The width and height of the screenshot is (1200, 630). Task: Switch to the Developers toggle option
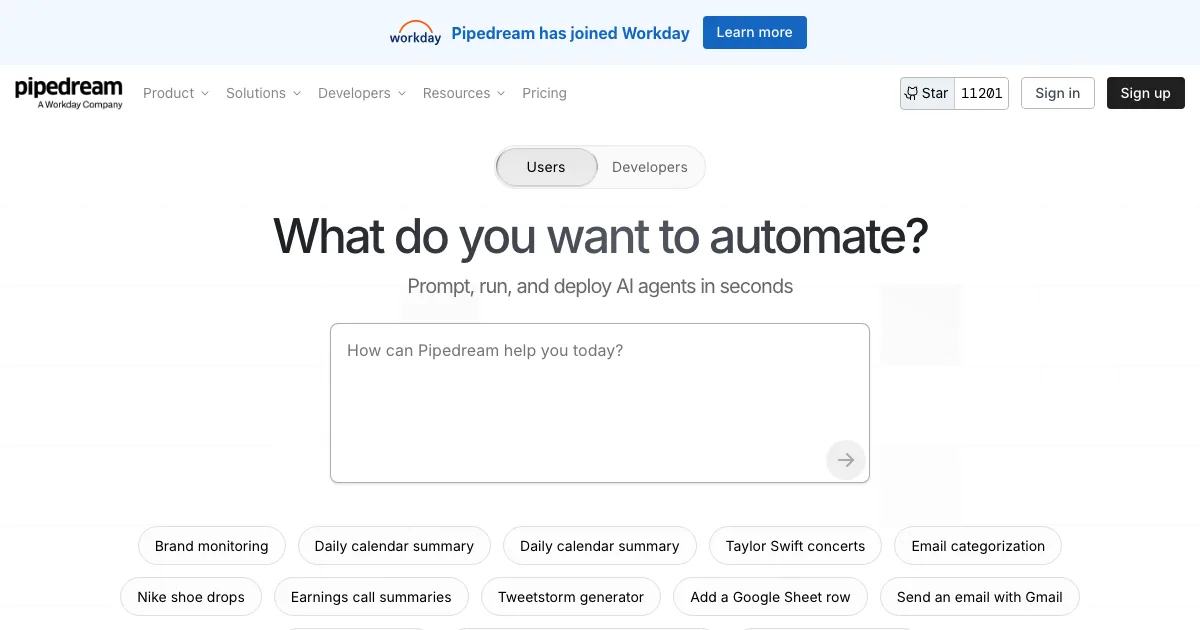649,167
